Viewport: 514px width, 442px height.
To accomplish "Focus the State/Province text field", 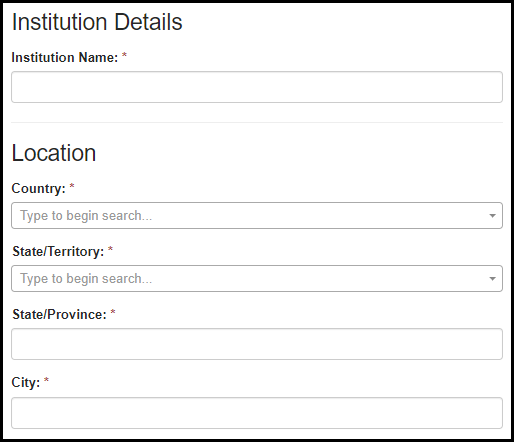I will (257, 344).
